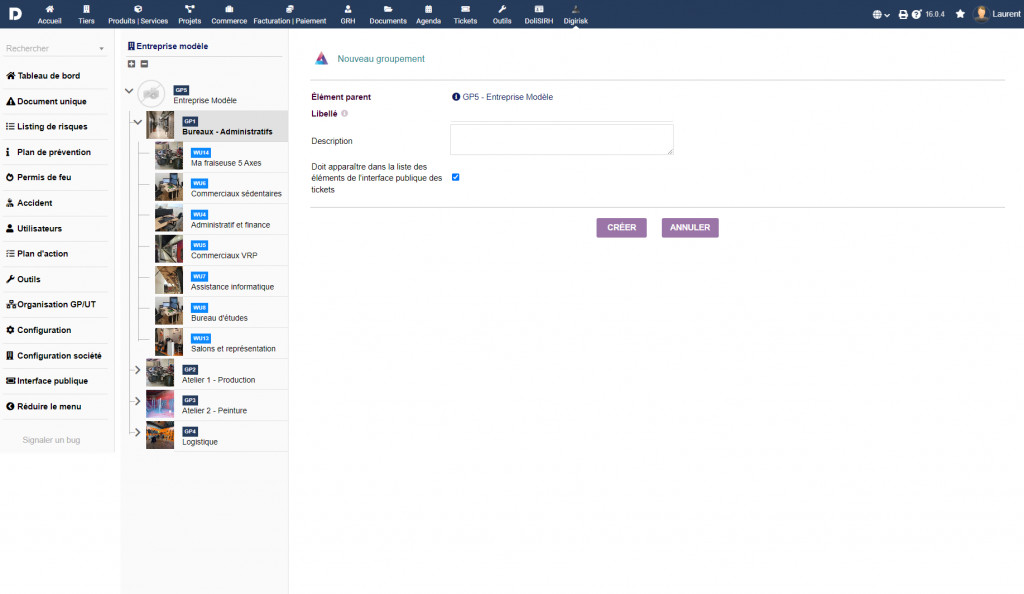Expand the GP2 Atelier 1 - Production node
Screen dimensions: 1024x594
137,370
